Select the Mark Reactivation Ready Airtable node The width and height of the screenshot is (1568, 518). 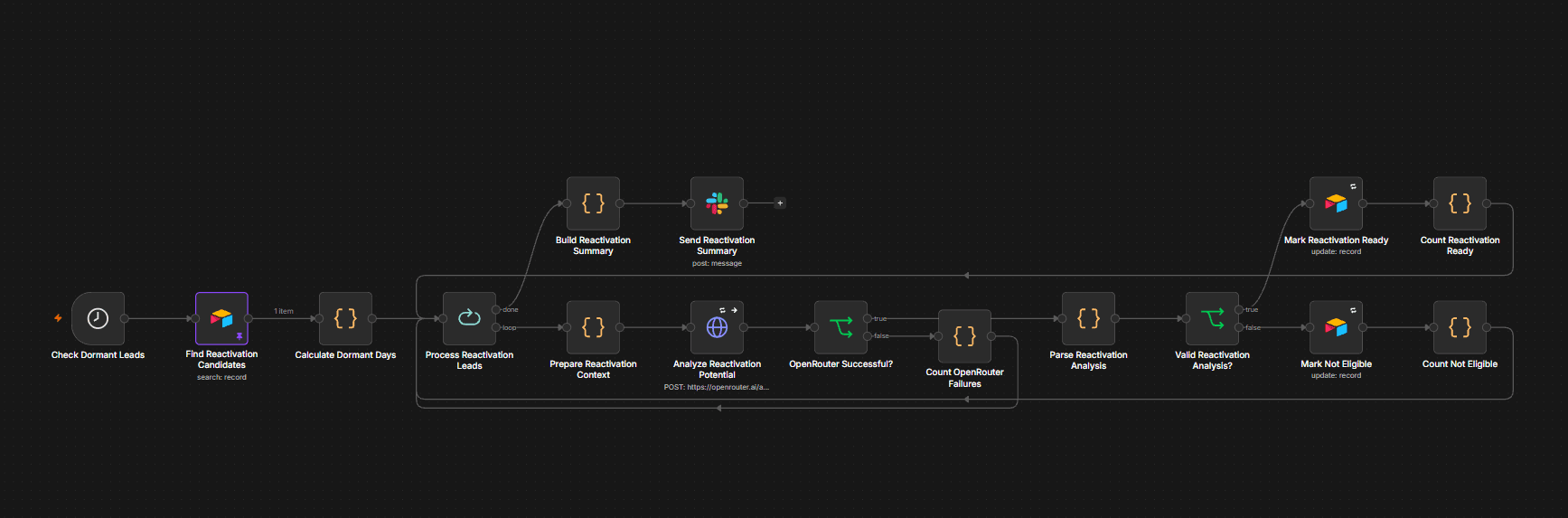point(1336,203)
